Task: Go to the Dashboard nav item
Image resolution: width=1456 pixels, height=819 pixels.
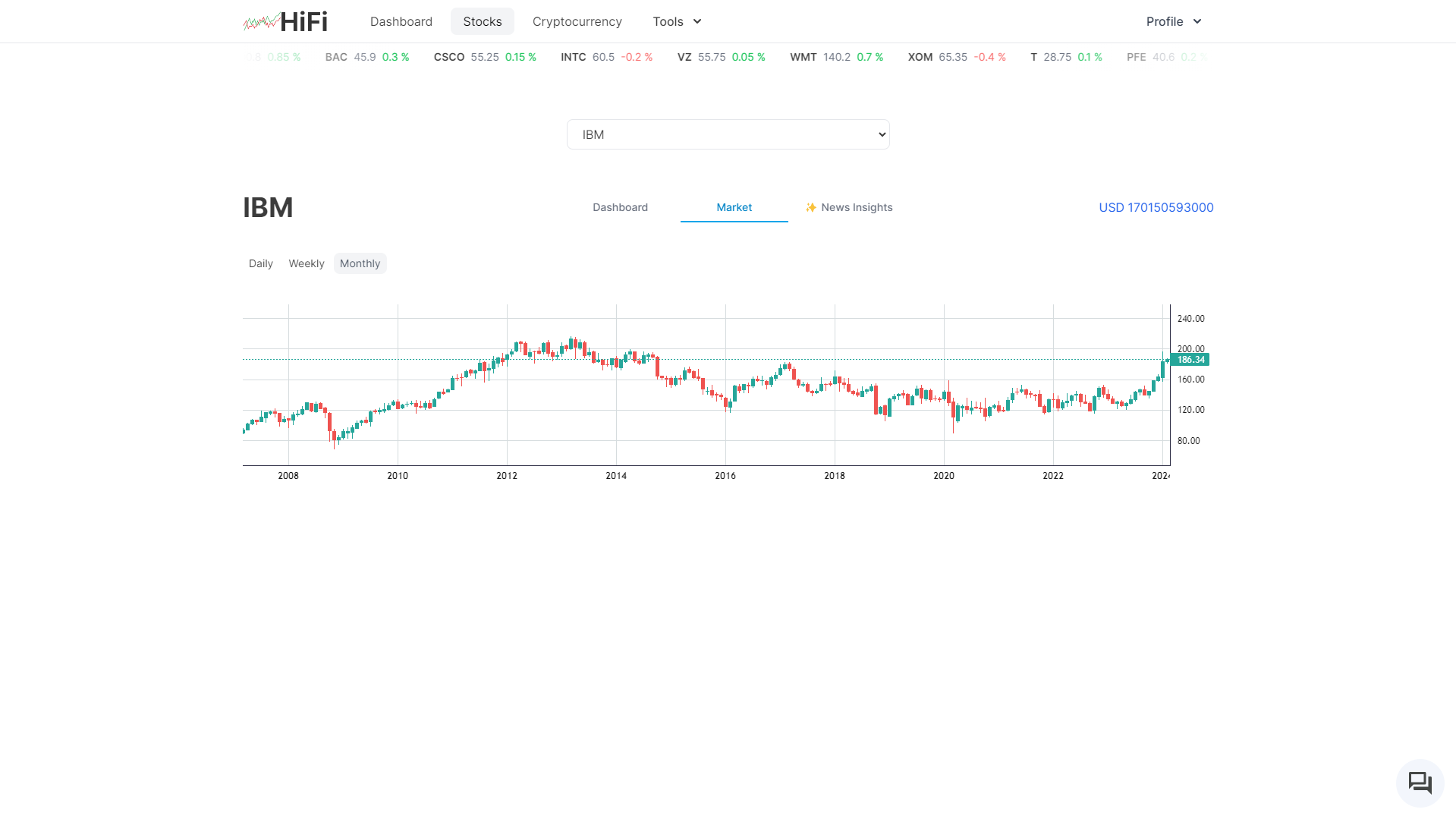Action: tap(401, 21)
